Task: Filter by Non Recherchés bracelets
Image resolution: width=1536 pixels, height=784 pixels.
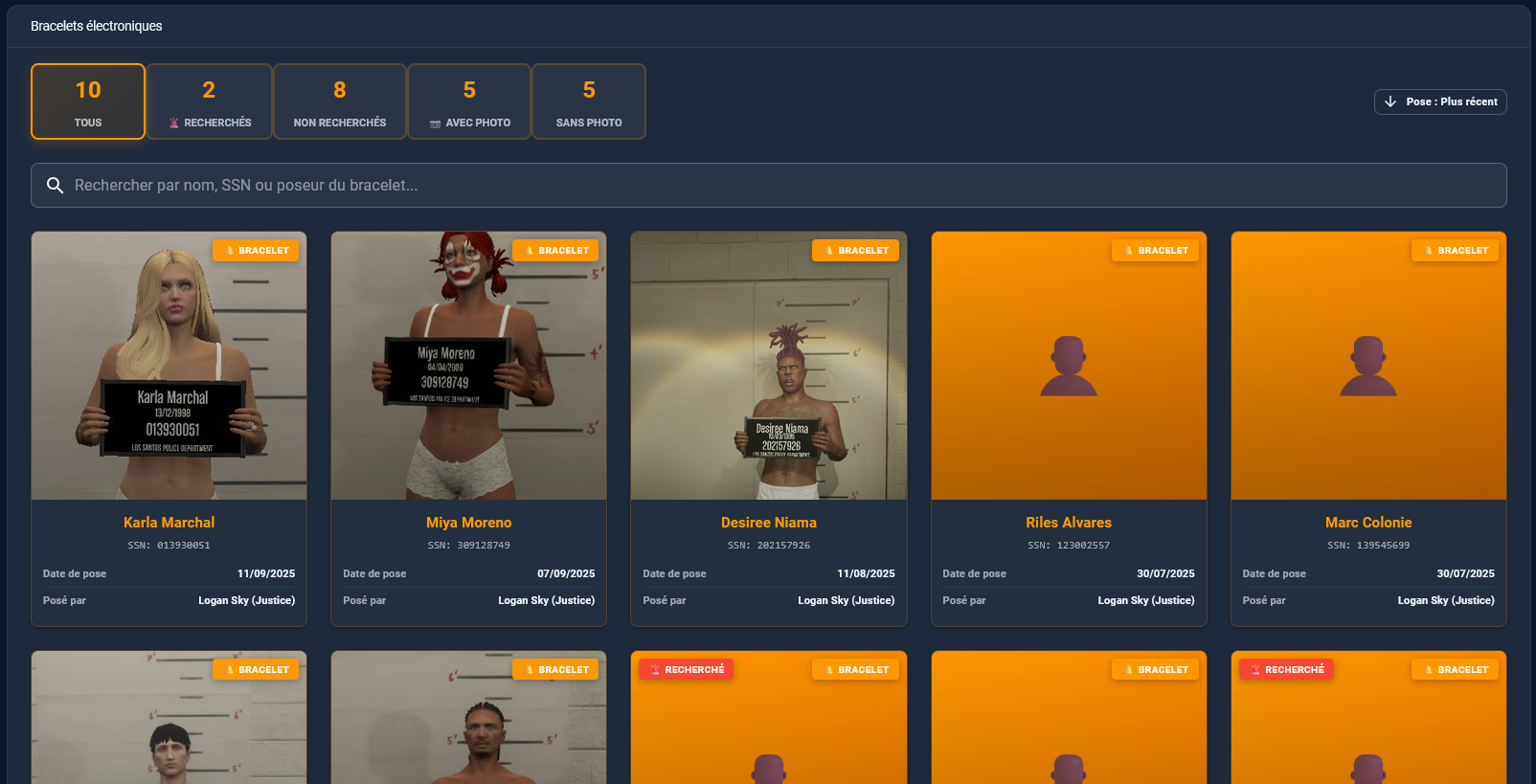Action: pyautogui.click(x=340, y=101)
